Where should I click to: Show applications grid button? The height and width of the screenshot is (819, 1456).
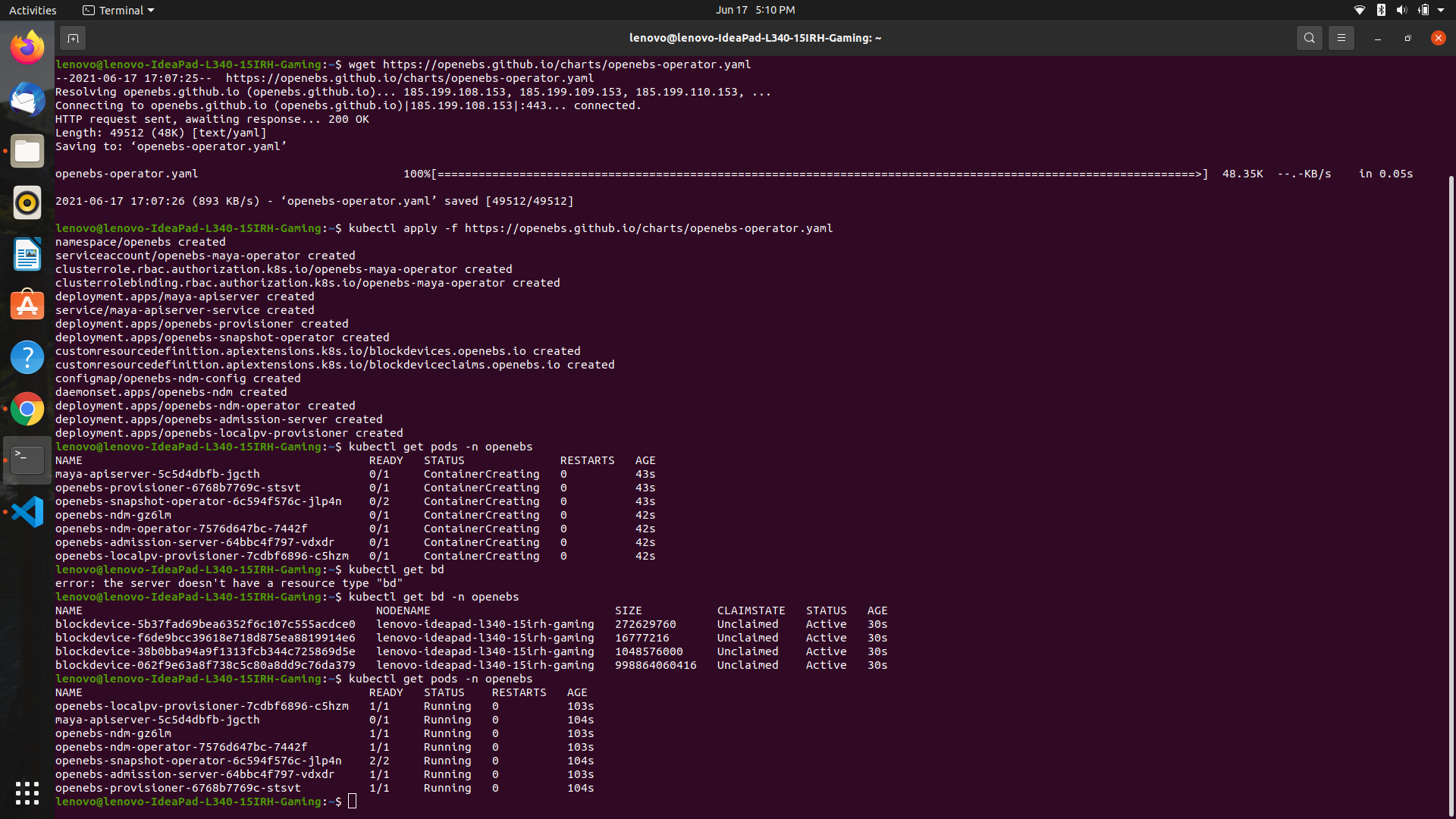pyautogui.click(x=27, y=792)
